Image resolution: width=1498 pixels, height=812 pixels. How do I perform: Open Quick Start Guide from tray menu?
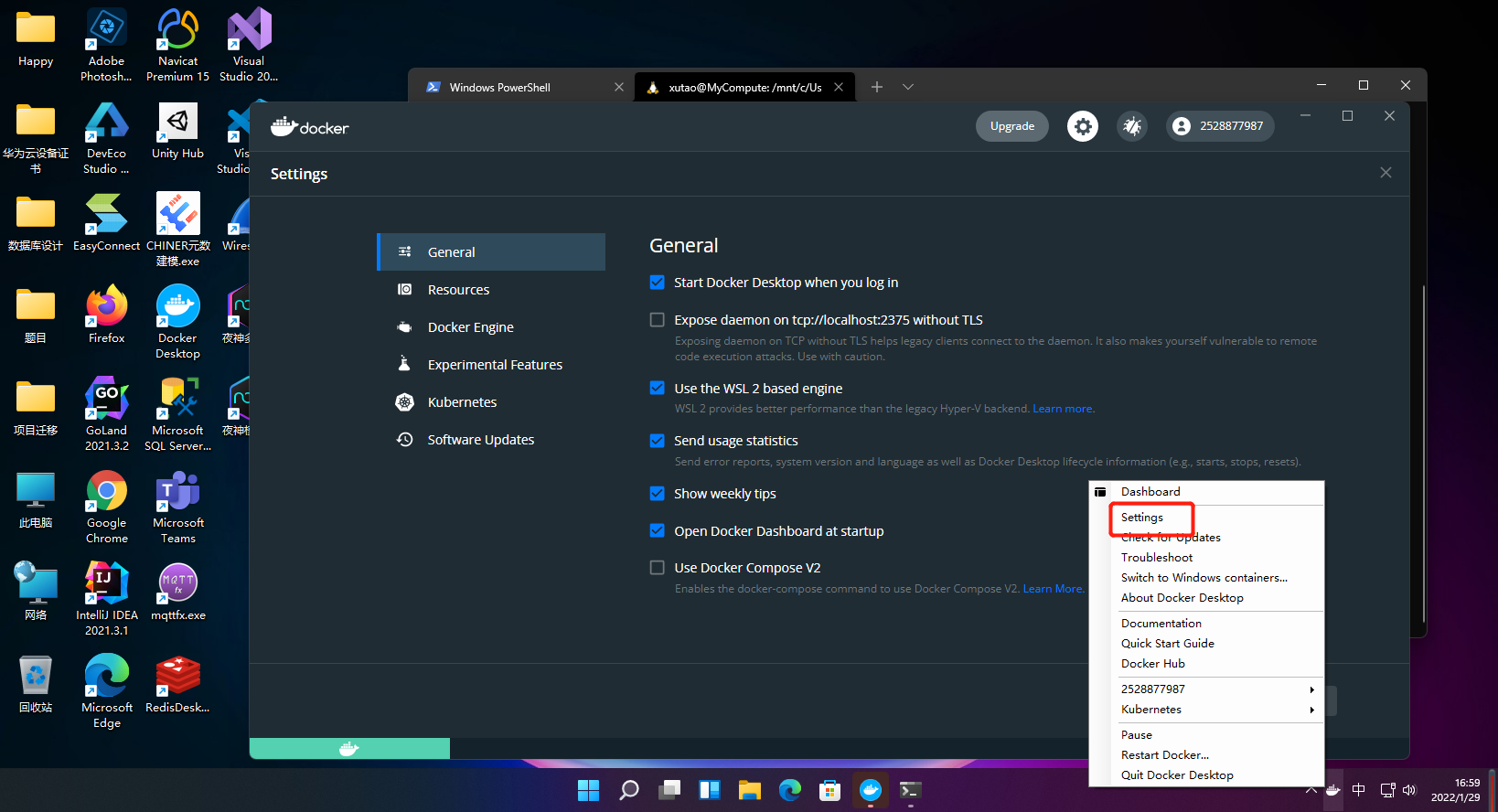1206,644
